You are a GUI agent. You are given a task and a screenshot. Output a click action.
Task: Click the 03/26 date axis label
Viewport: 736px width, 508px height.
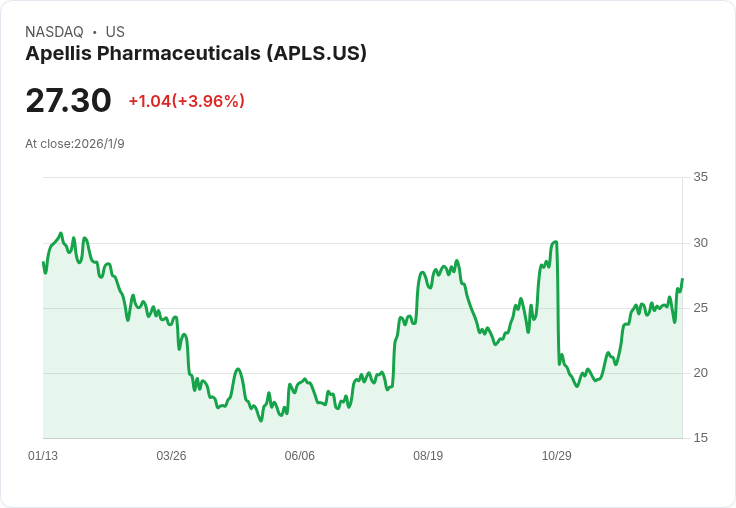(171, 456)
